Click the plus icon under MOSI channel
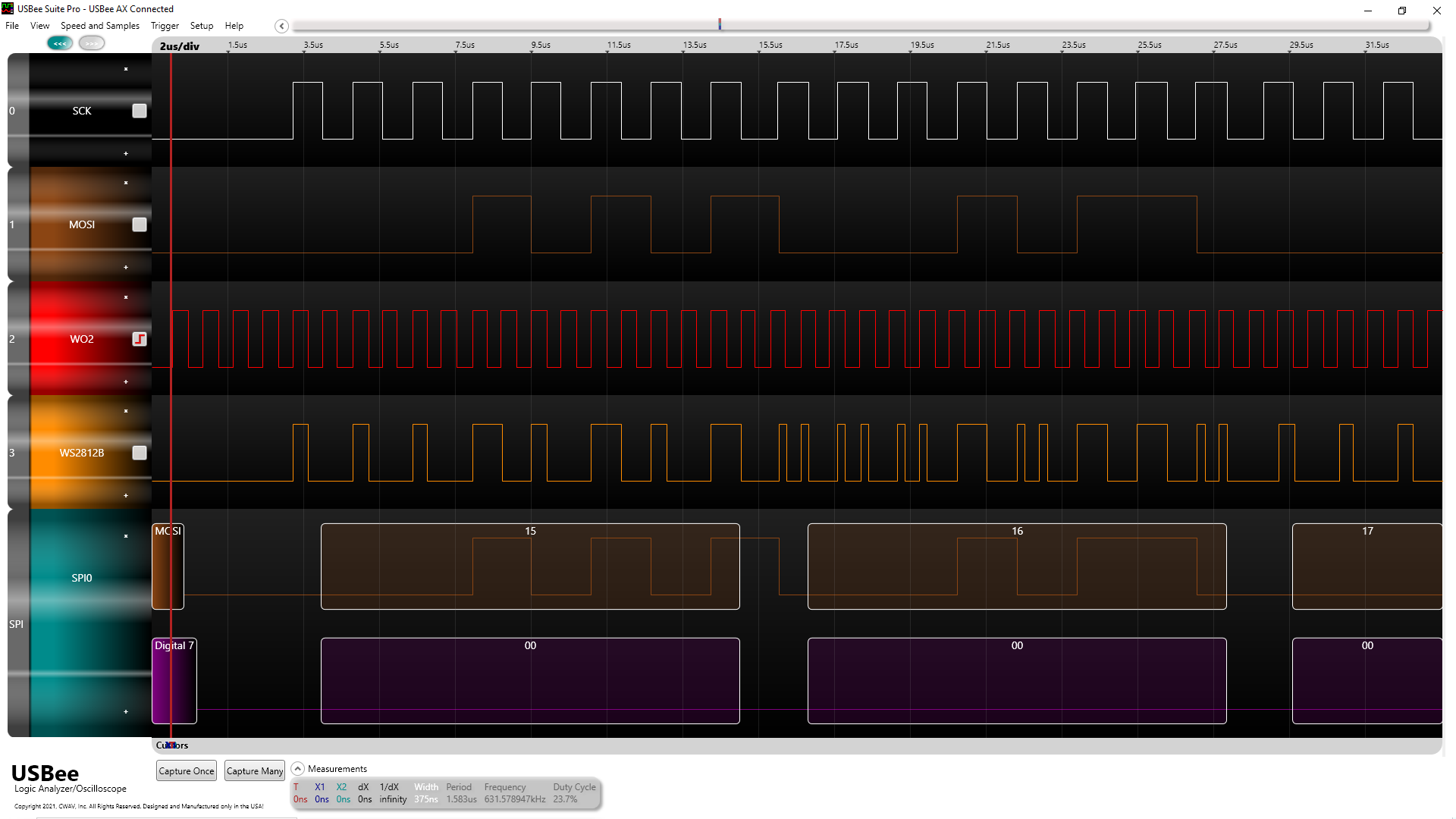This screenshot has width=1456, height=819. (x=126, y=268)
